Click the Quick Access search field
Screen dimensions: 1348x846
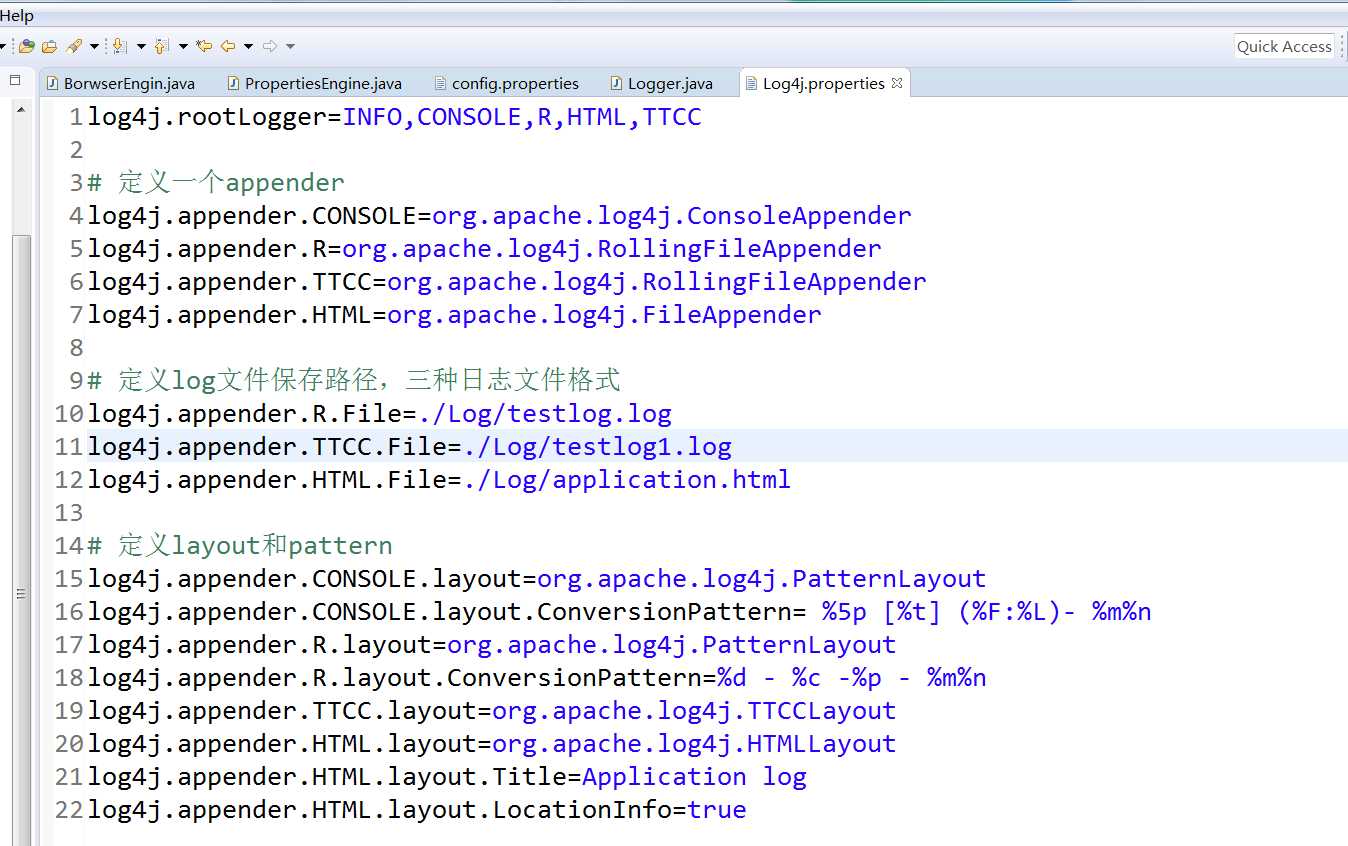[x=1284, y=46]
